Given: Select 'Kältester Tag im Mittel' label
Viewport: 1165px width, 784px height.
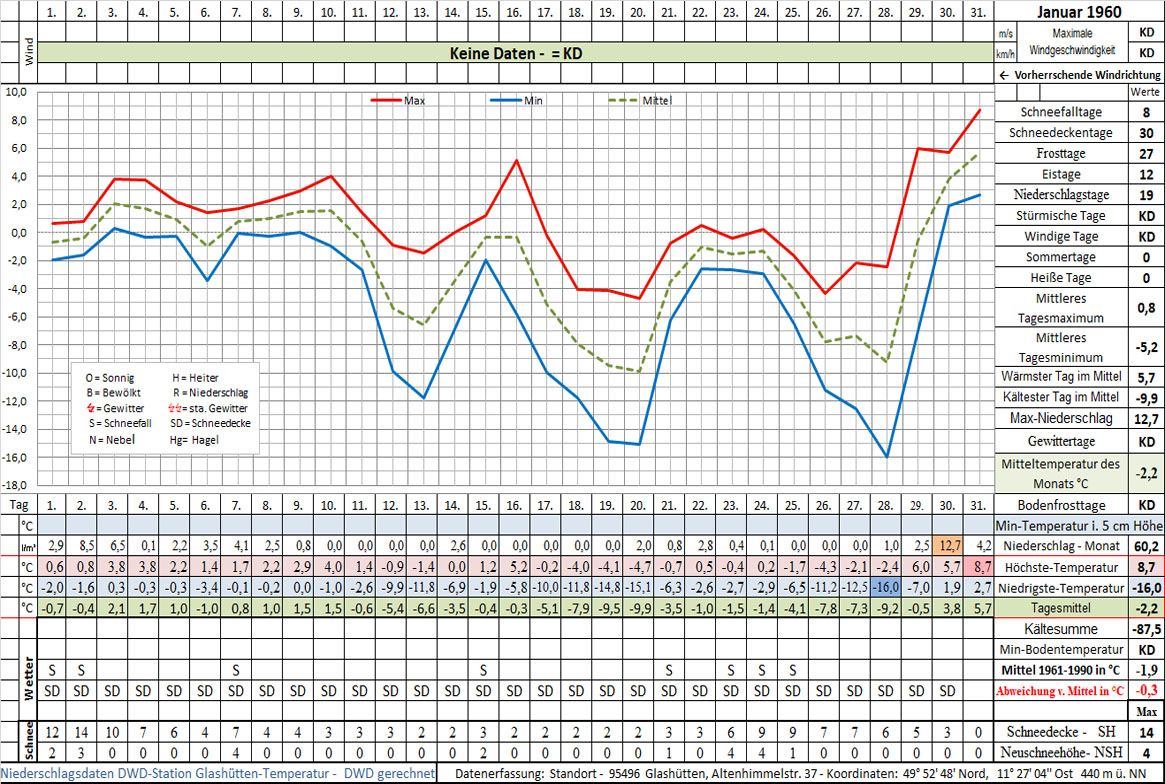Looking at the screenshot, I should pos(1061,397).
